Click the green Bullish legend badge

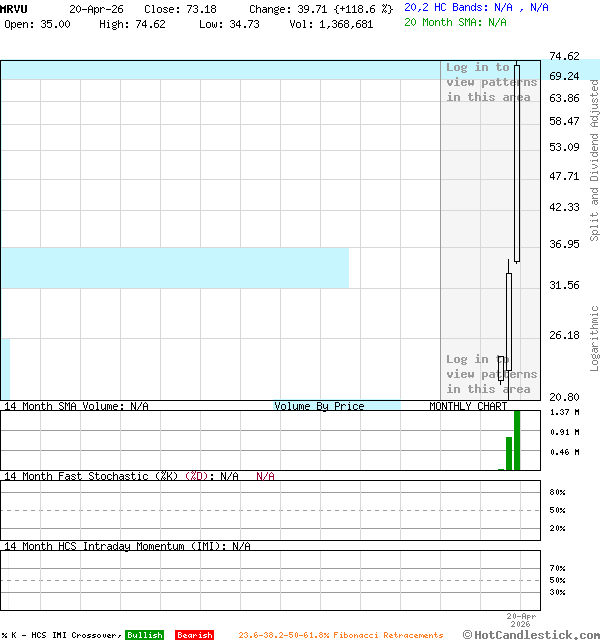pyautogui.click(x=144, y=635)
